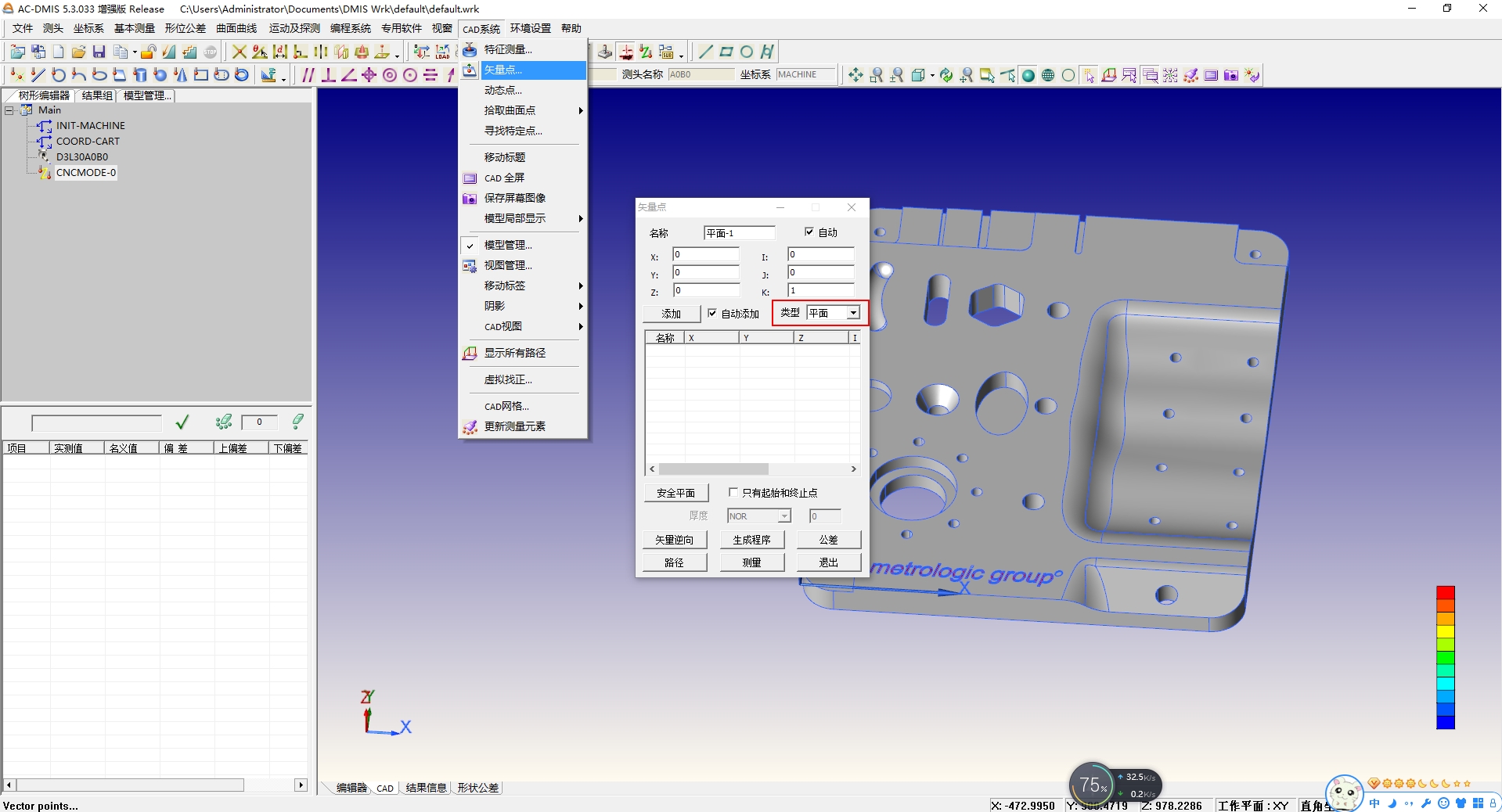Screen dimensions: 1502x812
Task: Click the pan view icon
Action: (x=855, y=75)
